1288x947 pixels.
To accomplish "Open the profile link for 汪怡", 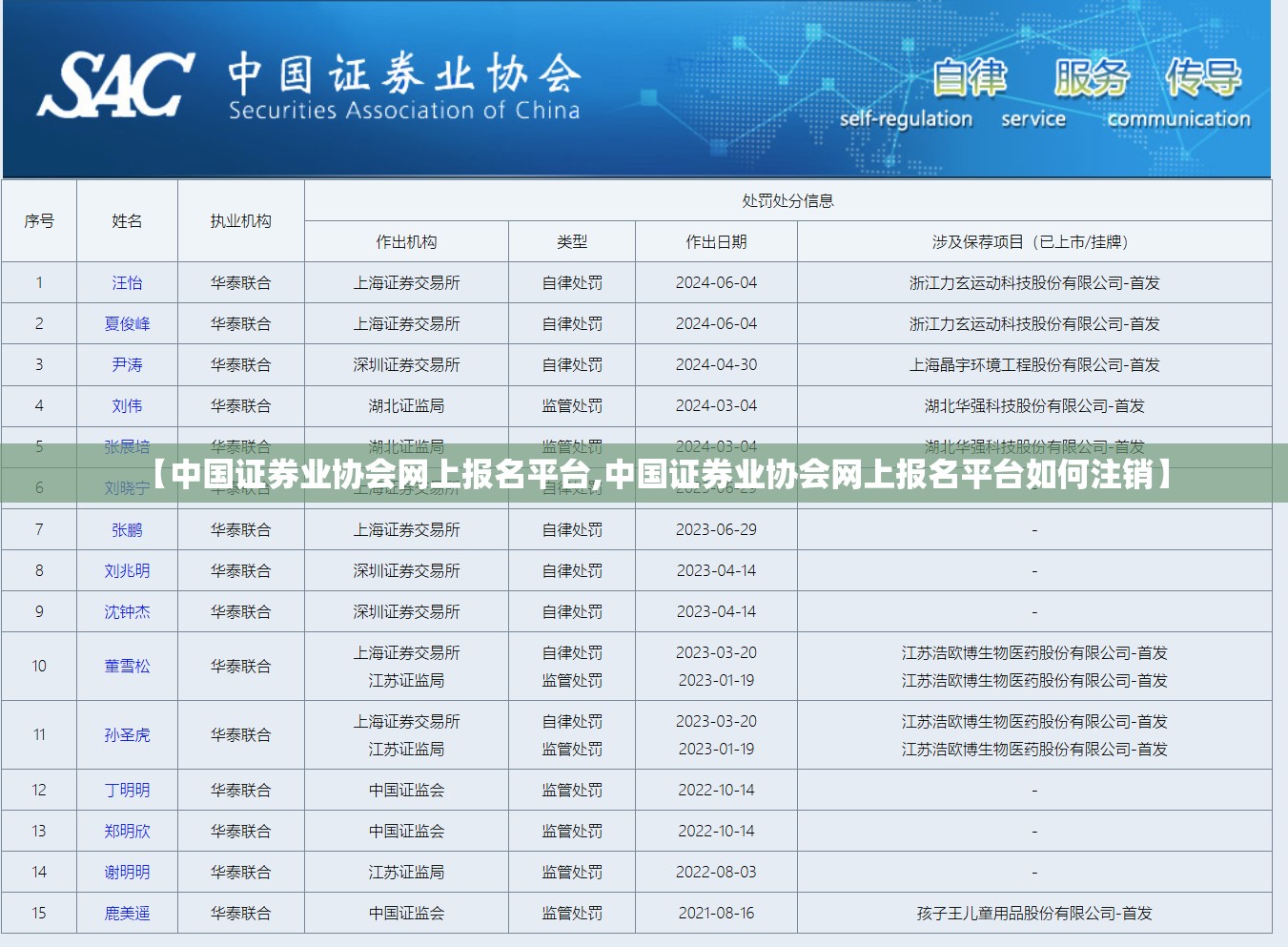I will click(x=127, y=282).
